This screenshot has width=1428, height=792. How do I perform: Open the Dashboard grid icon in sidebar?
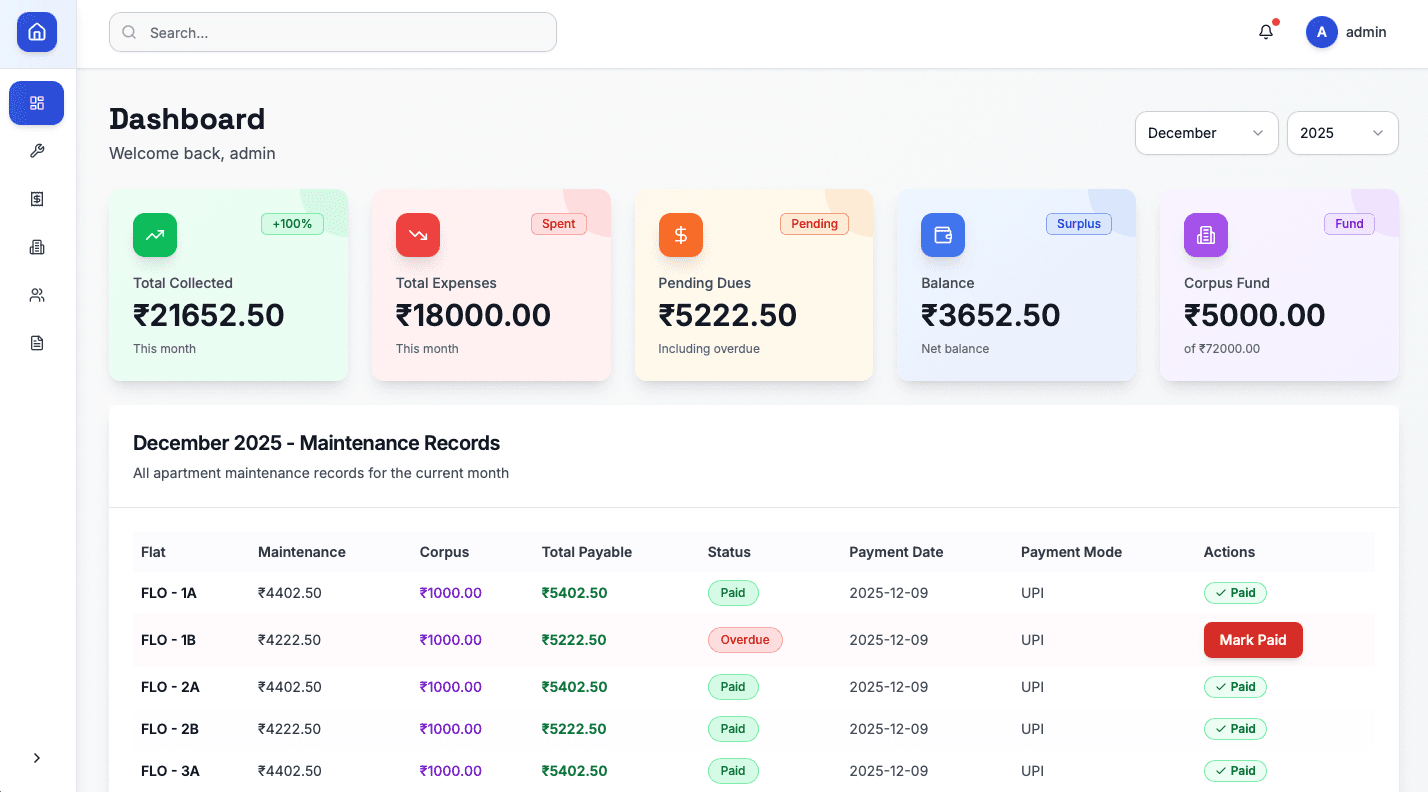36,103
